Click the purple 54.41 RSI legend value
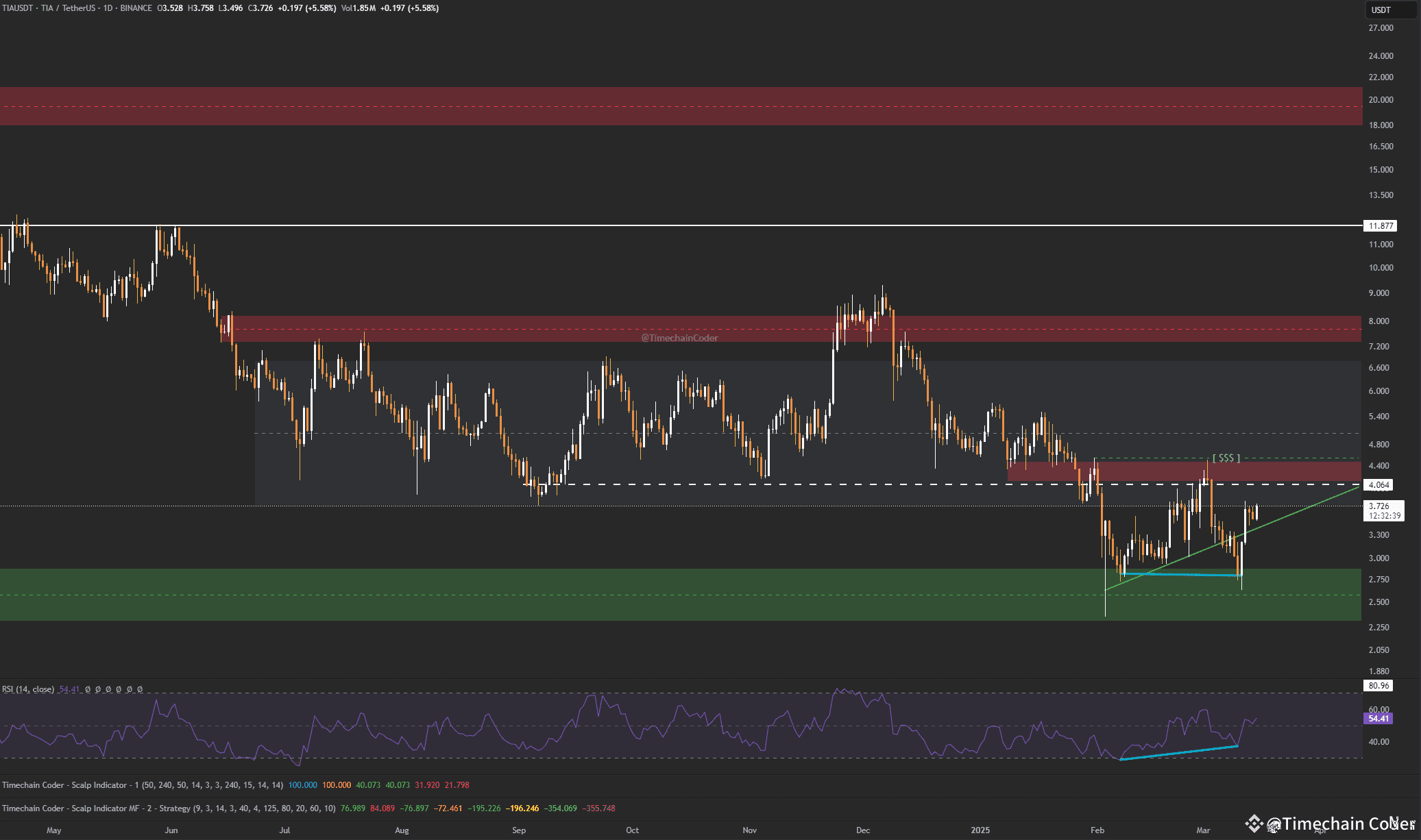Screen dimensions: 1421x840 click(69, 689)
